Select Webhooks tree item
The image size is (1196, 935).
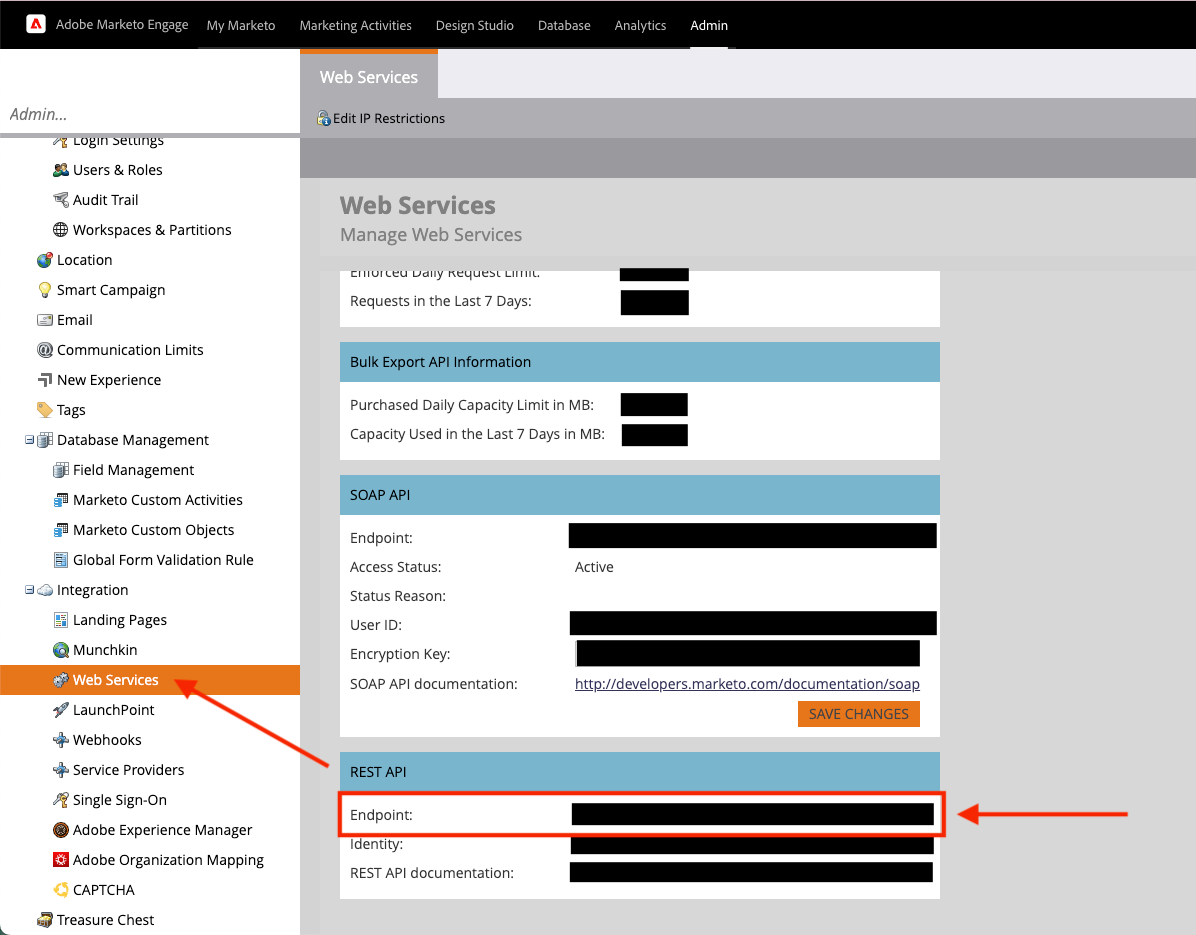107,740
